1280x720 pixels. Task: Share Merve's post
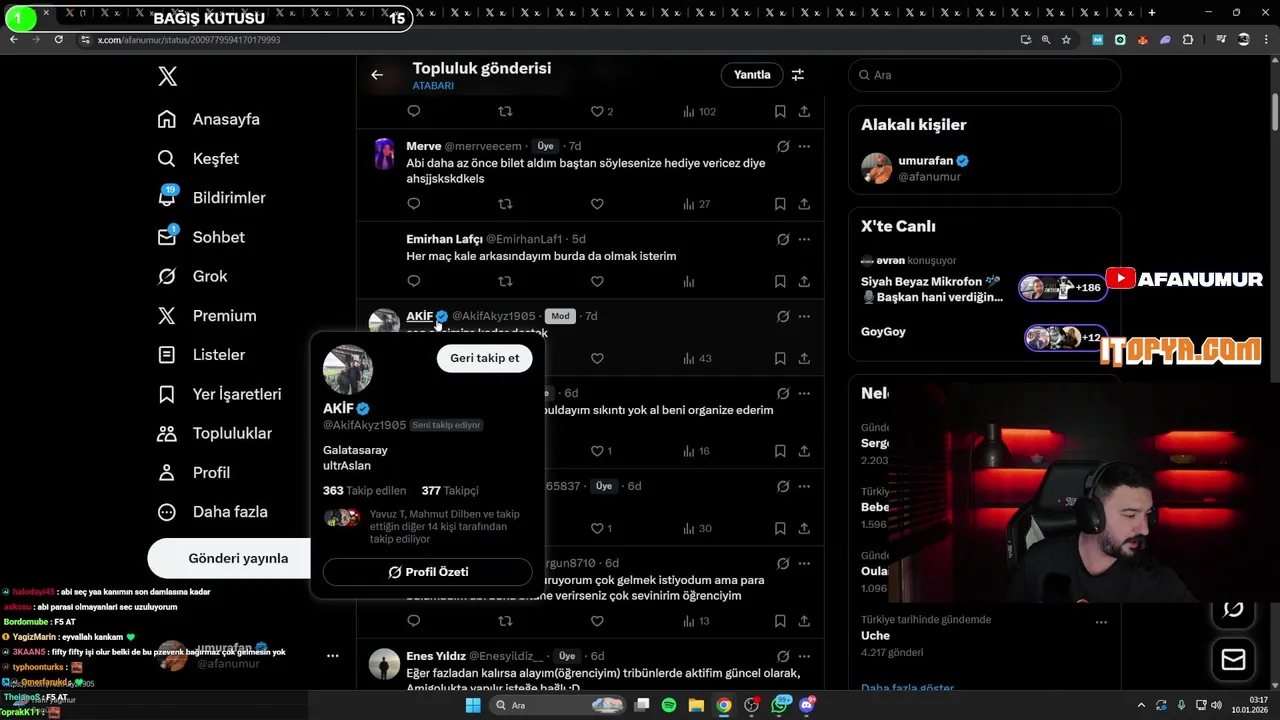coord(804,204)
